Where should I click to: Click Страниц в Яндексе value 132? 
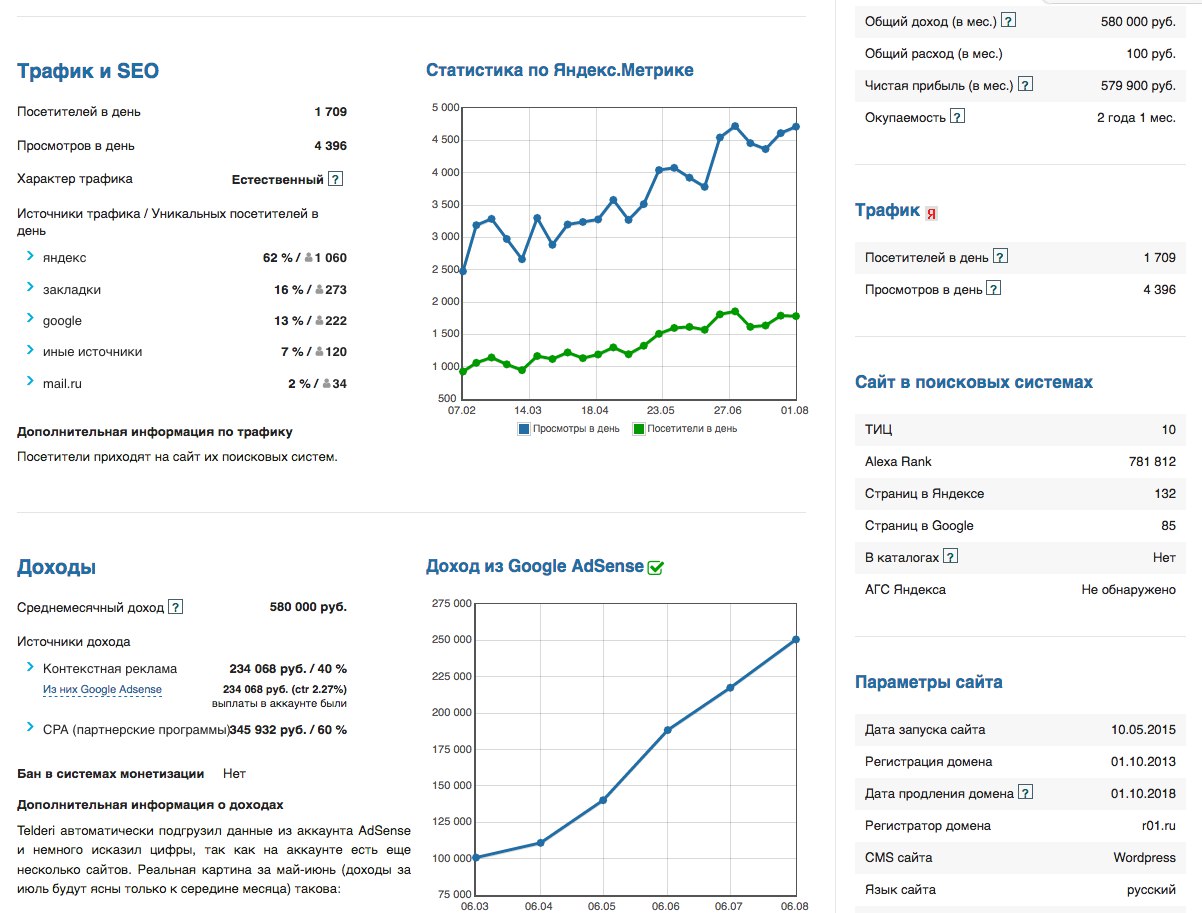point(1165,494)
